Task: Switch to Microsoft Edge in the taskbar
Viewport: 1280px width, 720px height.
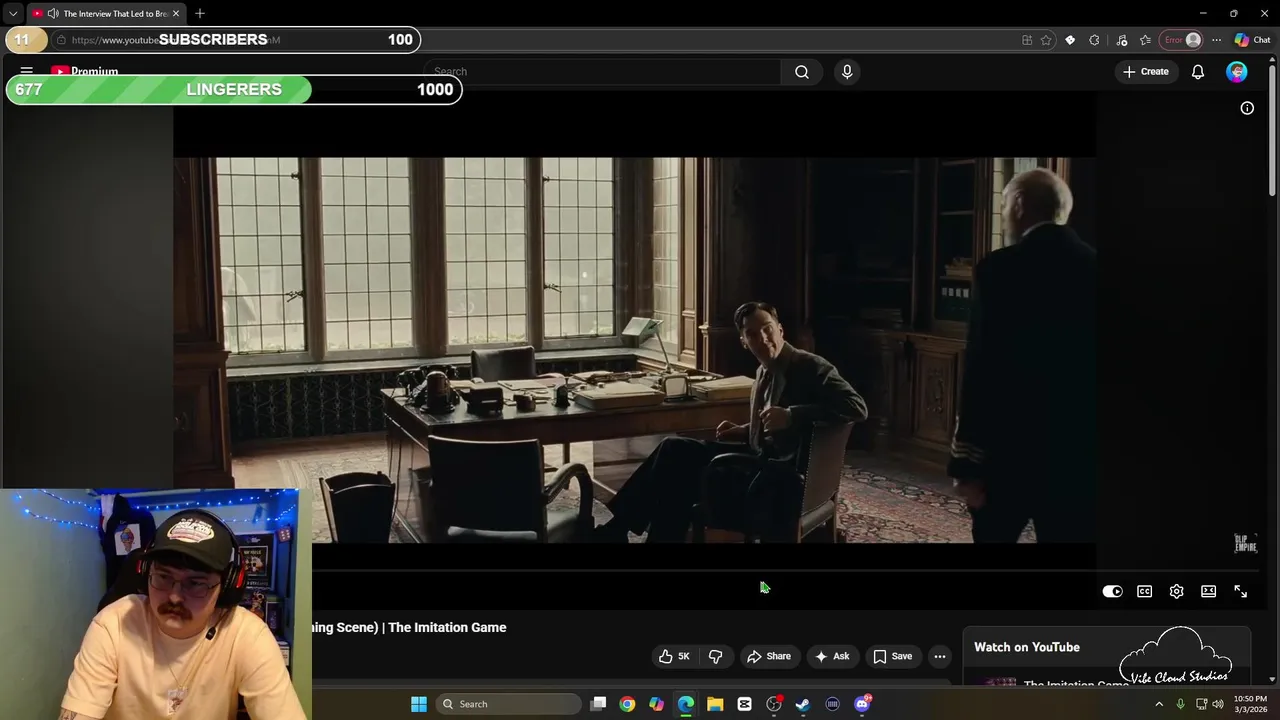Action: click(686, 704)
